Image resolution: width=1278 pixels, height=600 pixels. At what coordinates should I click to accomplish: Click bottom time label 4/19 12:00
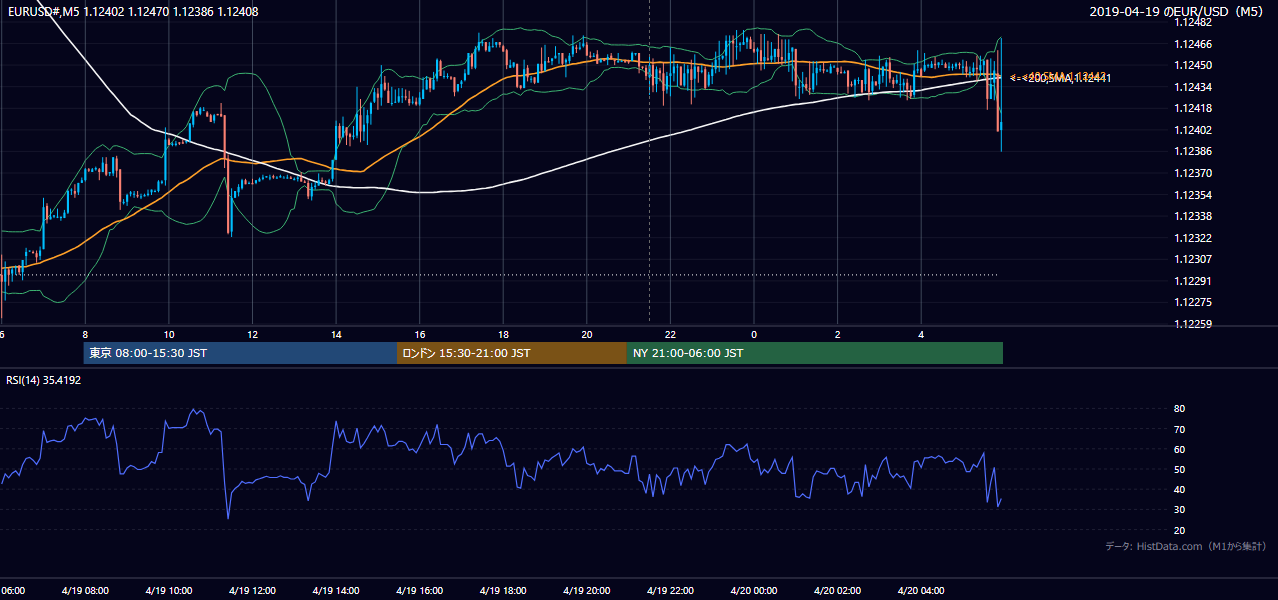tap(252, 590)
